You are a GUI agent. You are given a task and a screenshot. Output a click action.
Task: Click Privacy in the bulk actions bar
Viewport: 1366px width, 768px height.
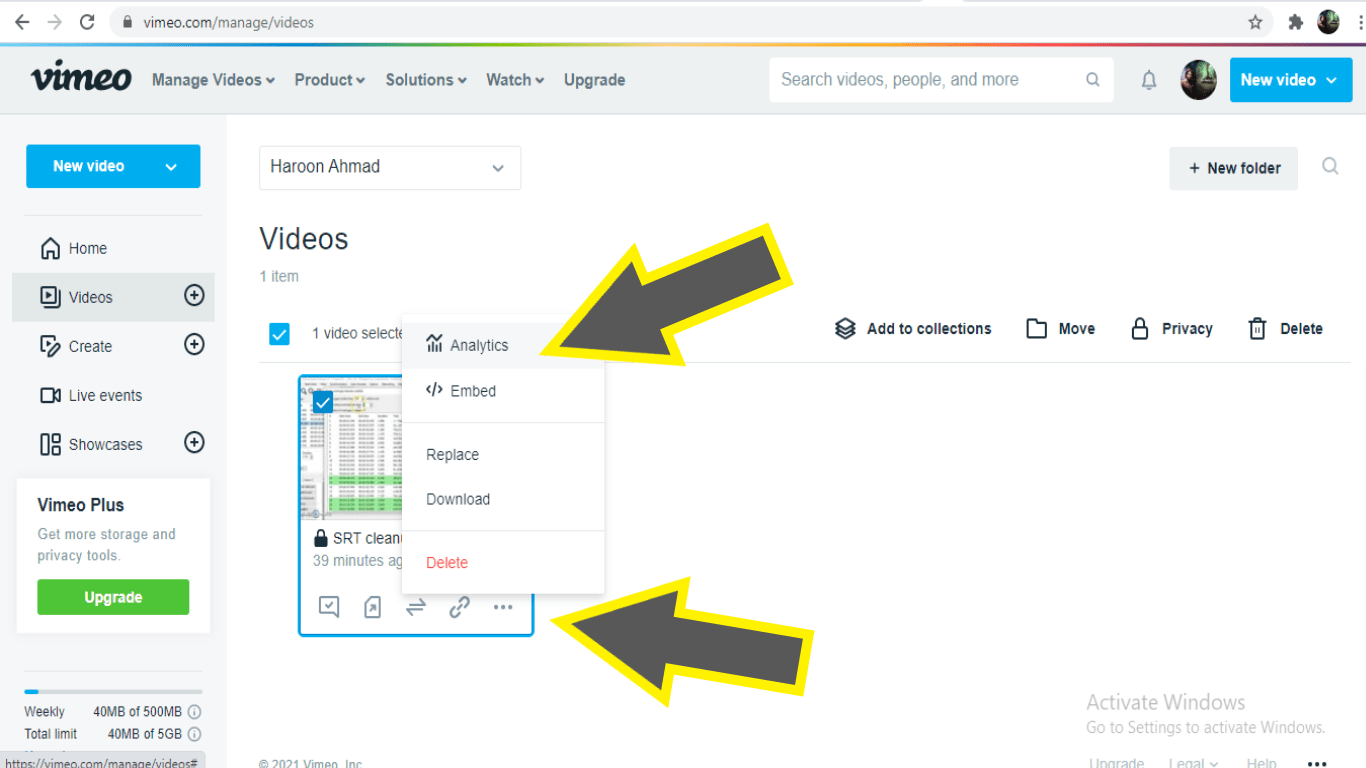click(1171, 328)
